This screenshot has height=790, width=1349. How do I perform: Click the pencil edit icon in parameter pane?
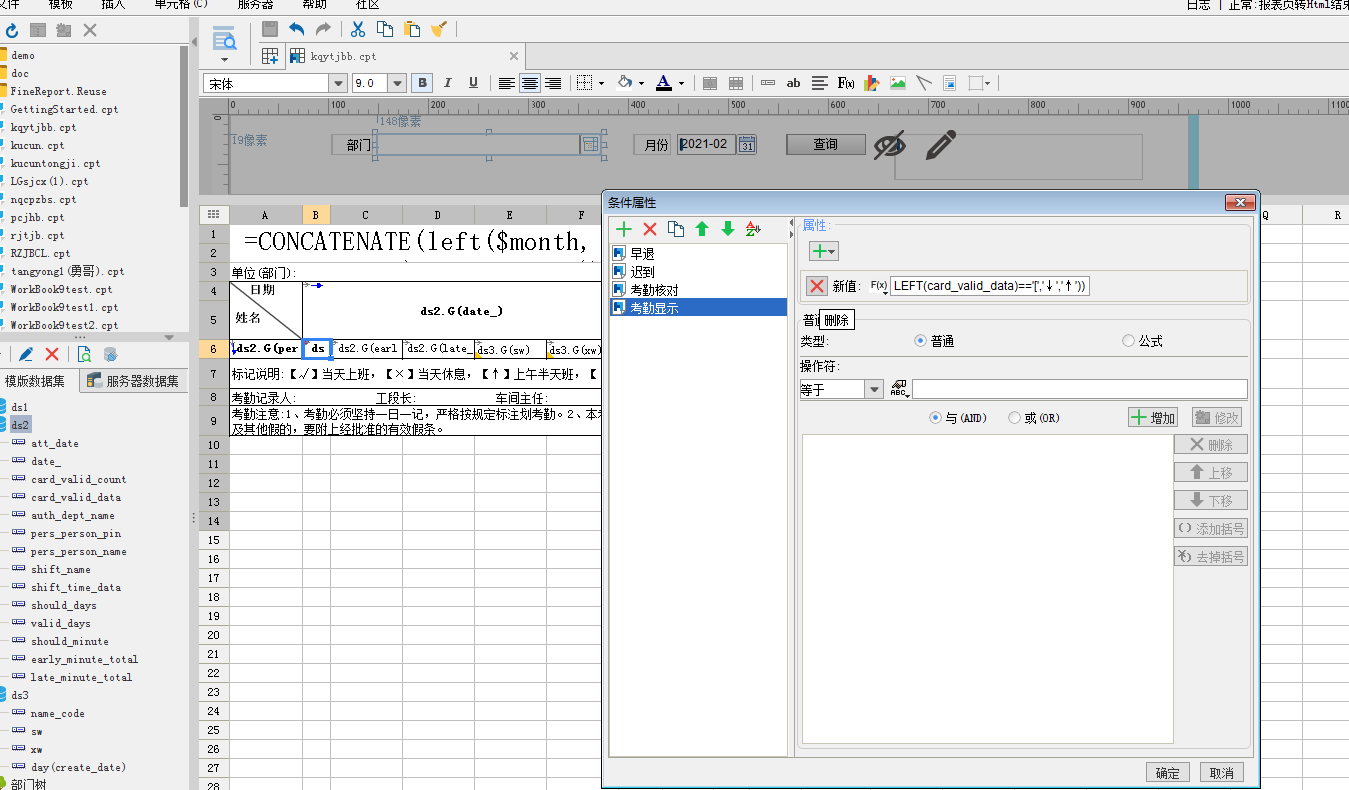940,146
